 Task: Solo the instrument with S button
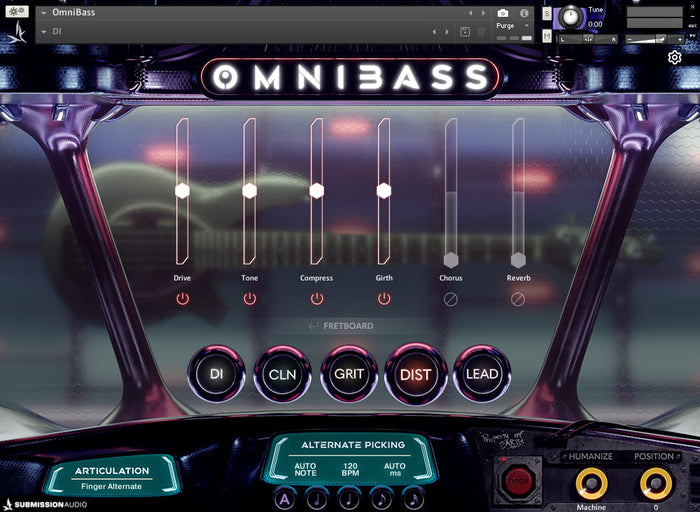tap(547, 14)
